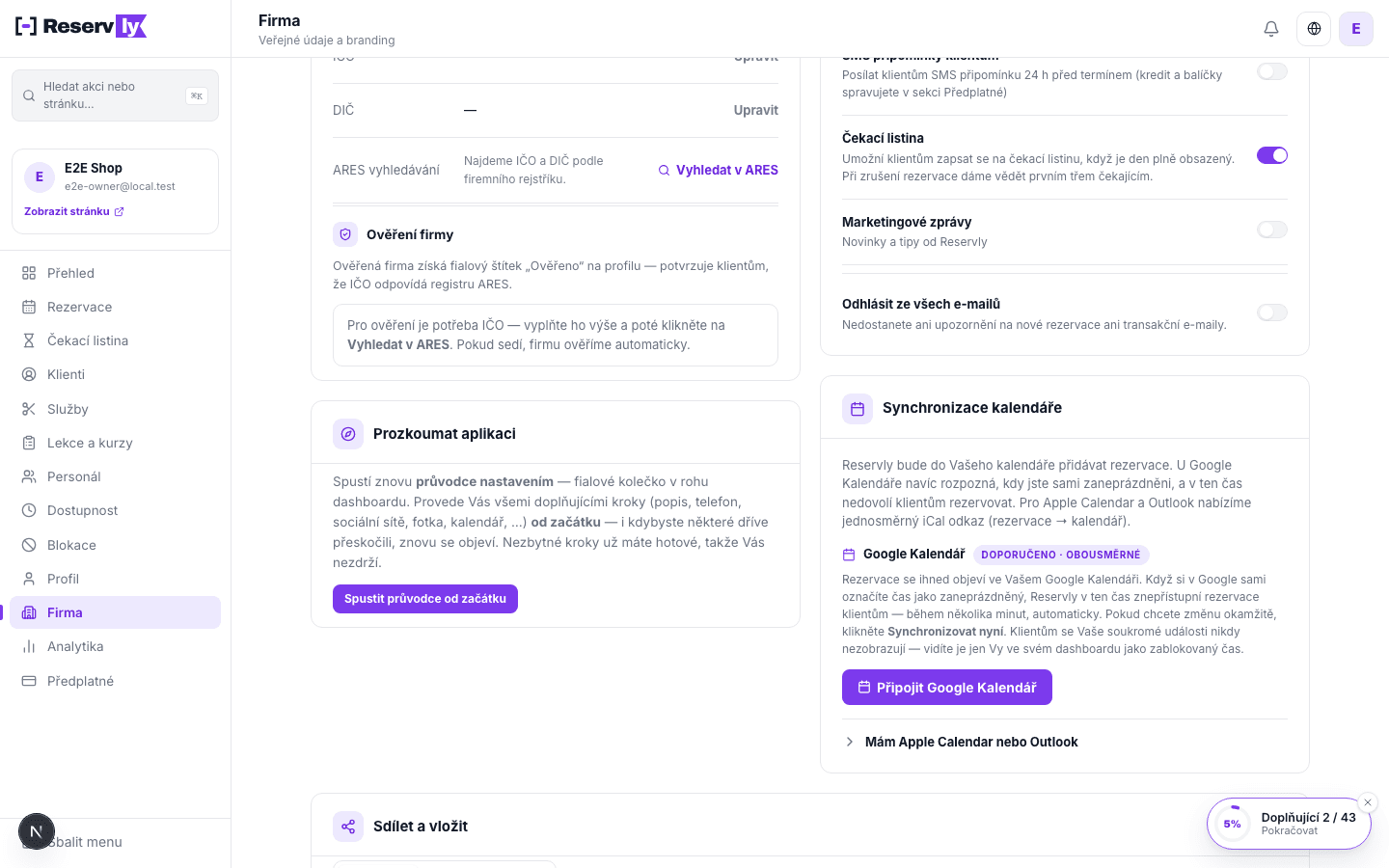Click the Reservly logo
The height and width of the screenshot is (868, 1389).
point(81,26)
